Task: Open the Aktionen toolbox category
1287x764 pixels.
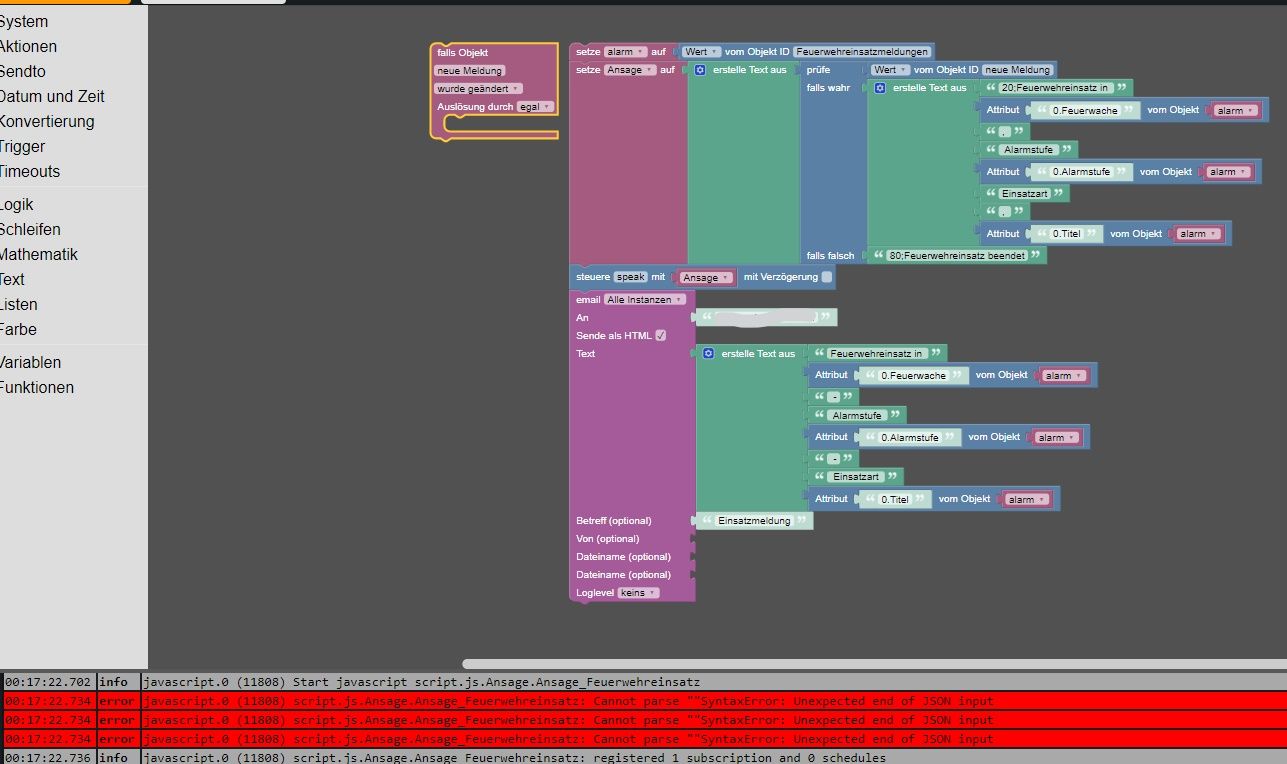Action: click(28, 46)
